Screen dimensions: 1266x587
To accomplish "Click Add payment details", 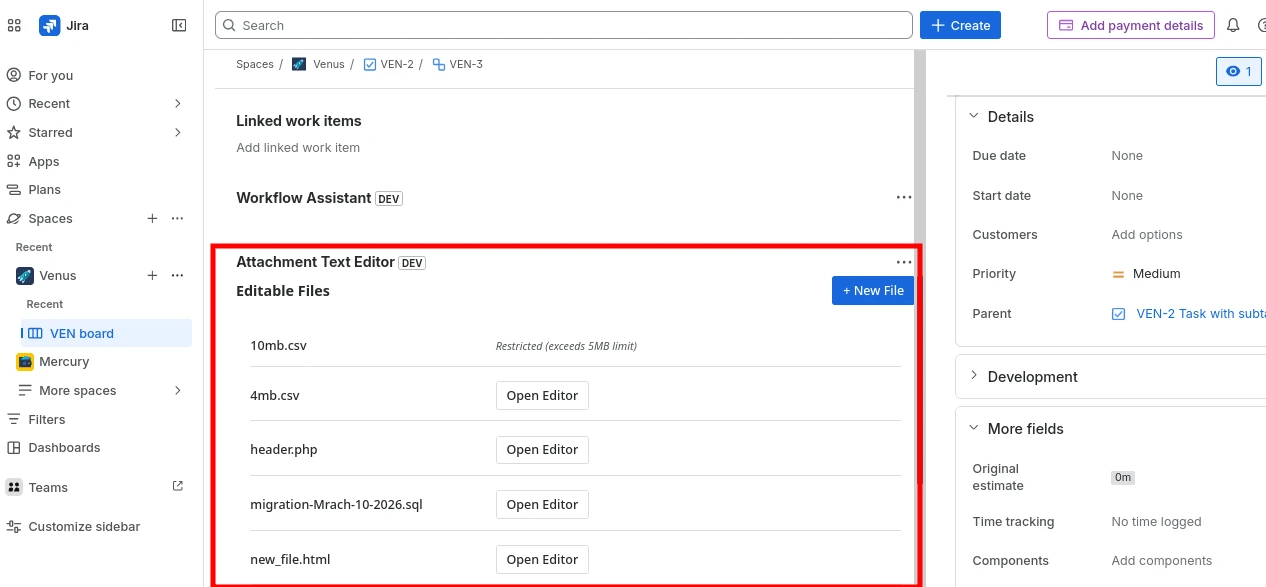I will [1131, 25].
